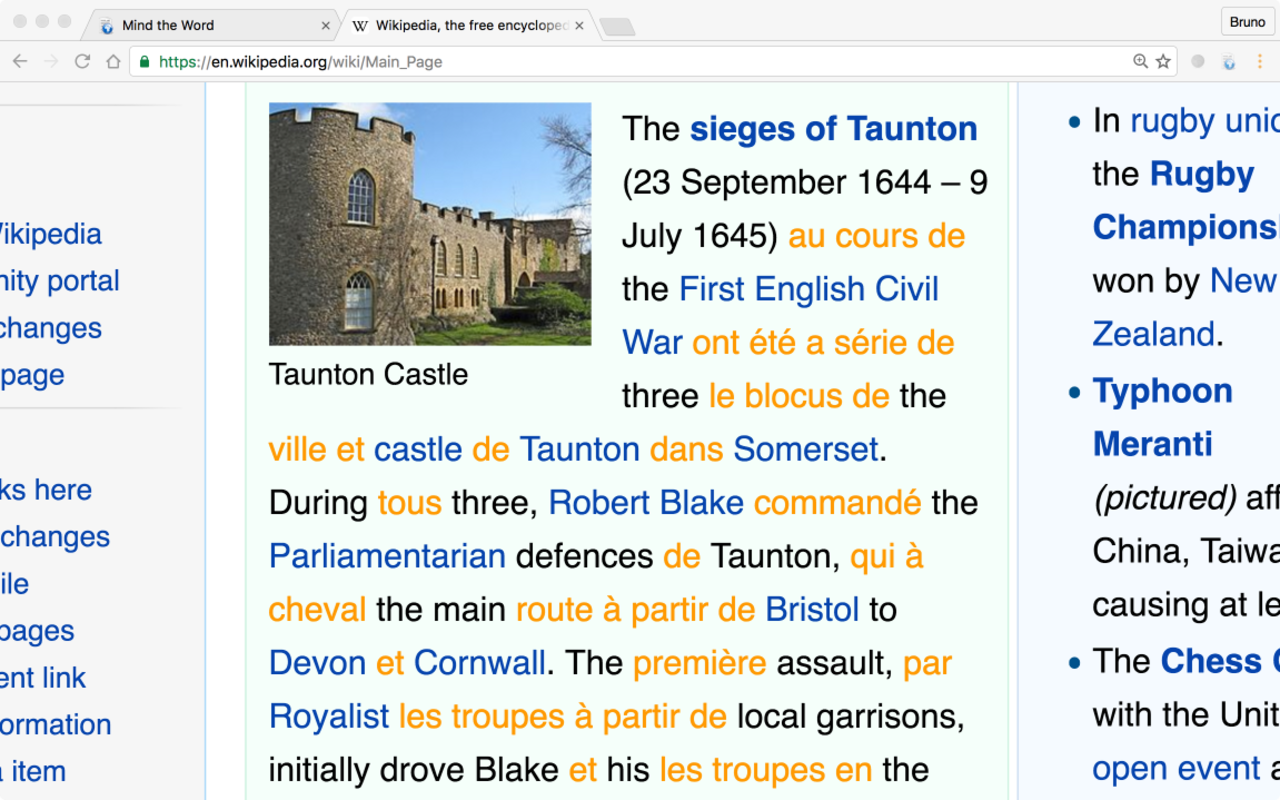Open the Taunton Castle image
This screenshot has width=1280, height=800.
(x=430, y=224)
